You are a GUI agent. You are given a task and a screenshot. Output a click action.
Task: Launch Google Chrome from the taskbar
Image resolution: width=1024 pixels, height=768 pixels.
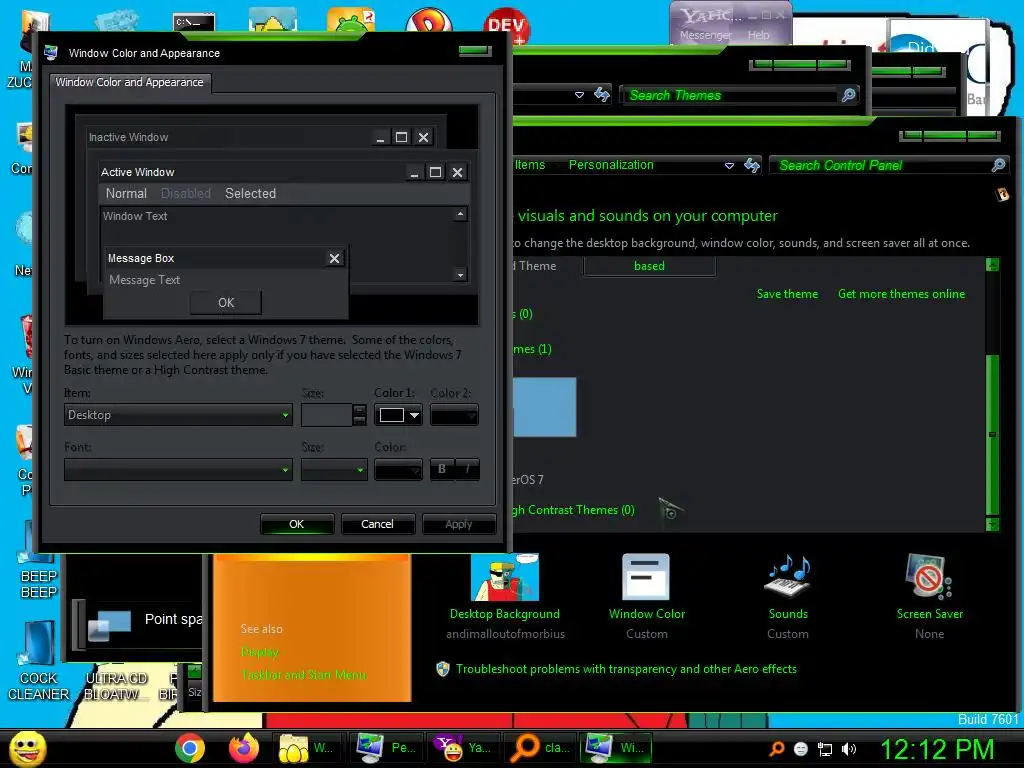point(190,748)
